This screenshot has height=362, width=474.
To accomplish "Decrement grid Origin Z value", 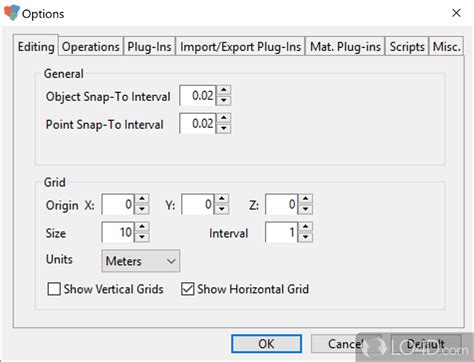I will tap(306, 209).
